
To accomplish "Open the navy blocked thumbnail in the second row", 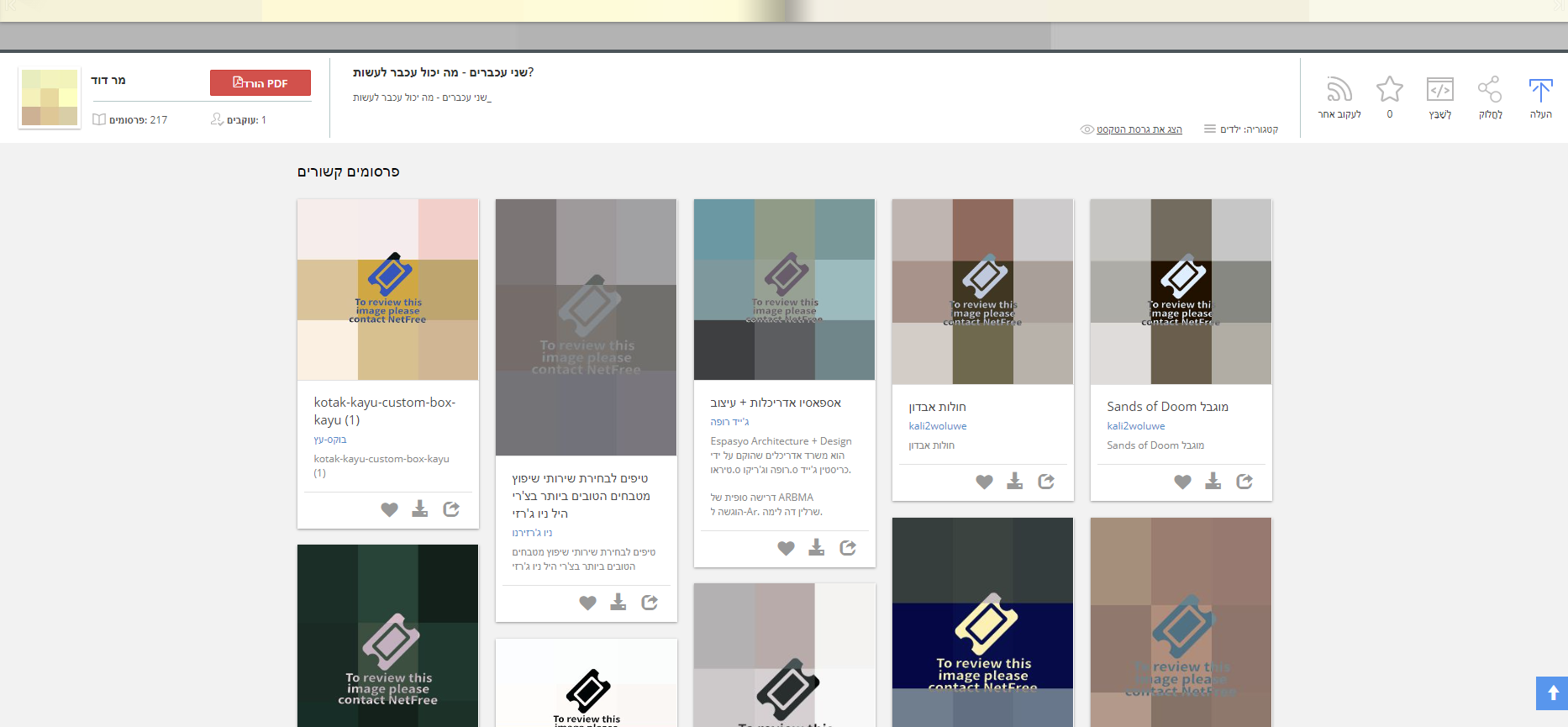I will pyautogui.click(x=983, y=622).
